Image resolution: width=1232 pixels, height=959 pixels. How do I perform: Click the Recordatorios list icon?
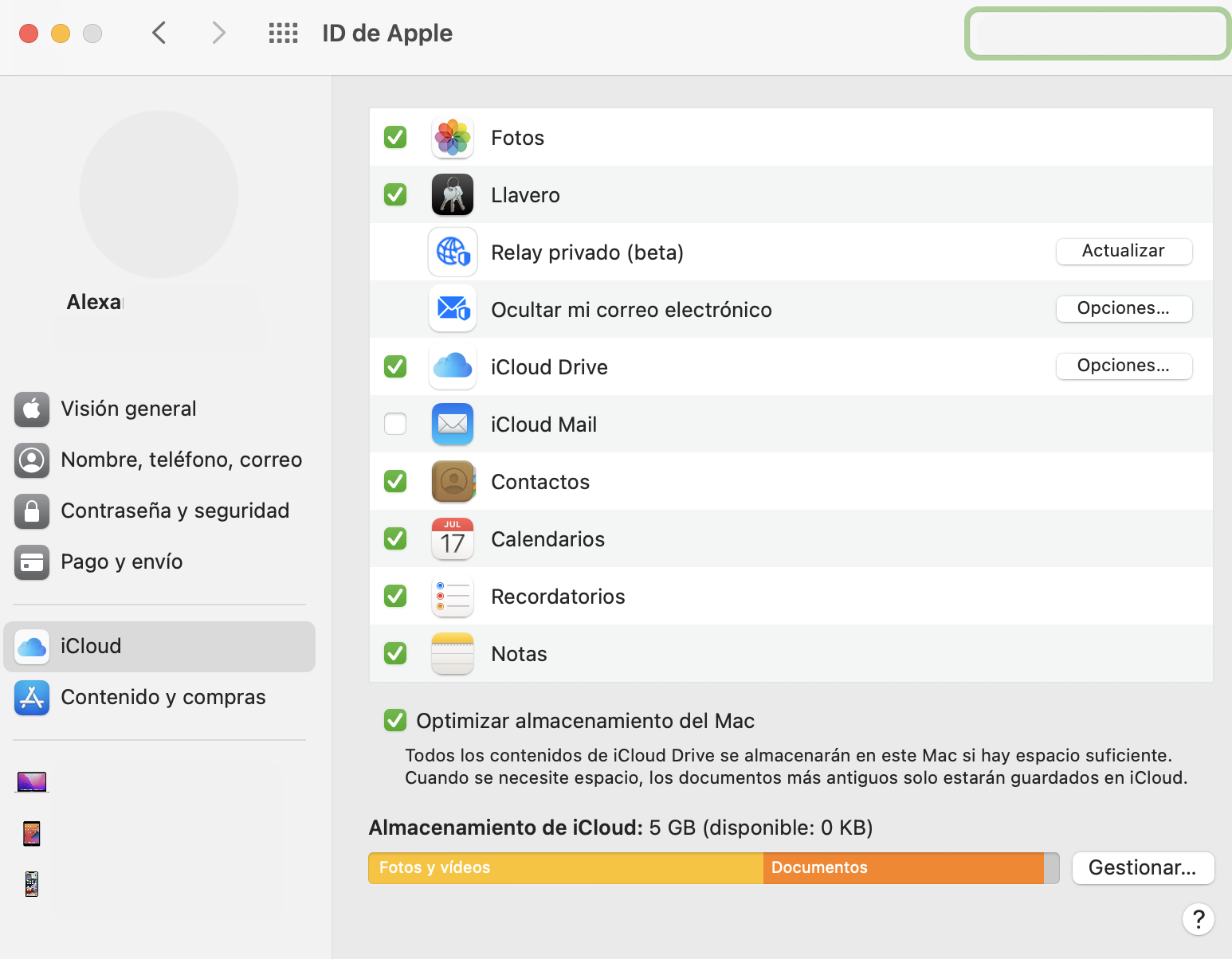453,597
